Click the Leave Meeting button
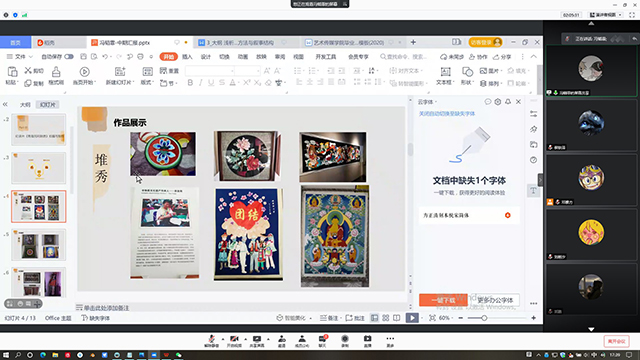Image resolution: width=640 pixels, height=360 pixels. point(617,341)
